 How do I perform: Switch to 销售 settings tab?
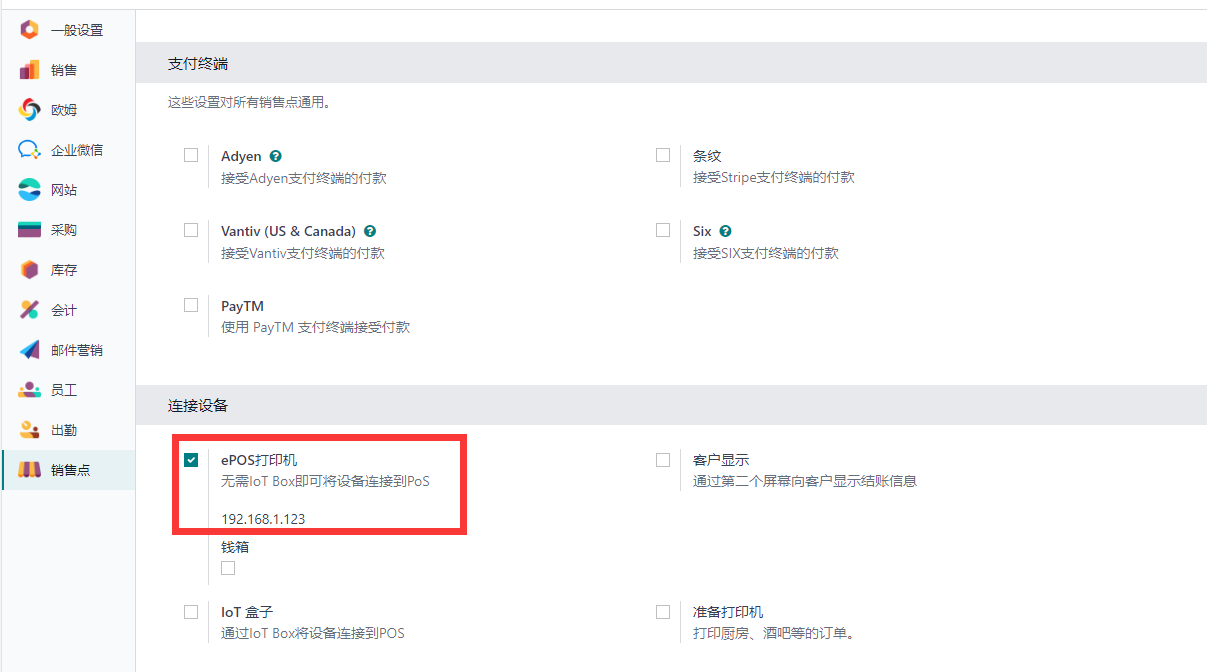[x=68, y=70]
